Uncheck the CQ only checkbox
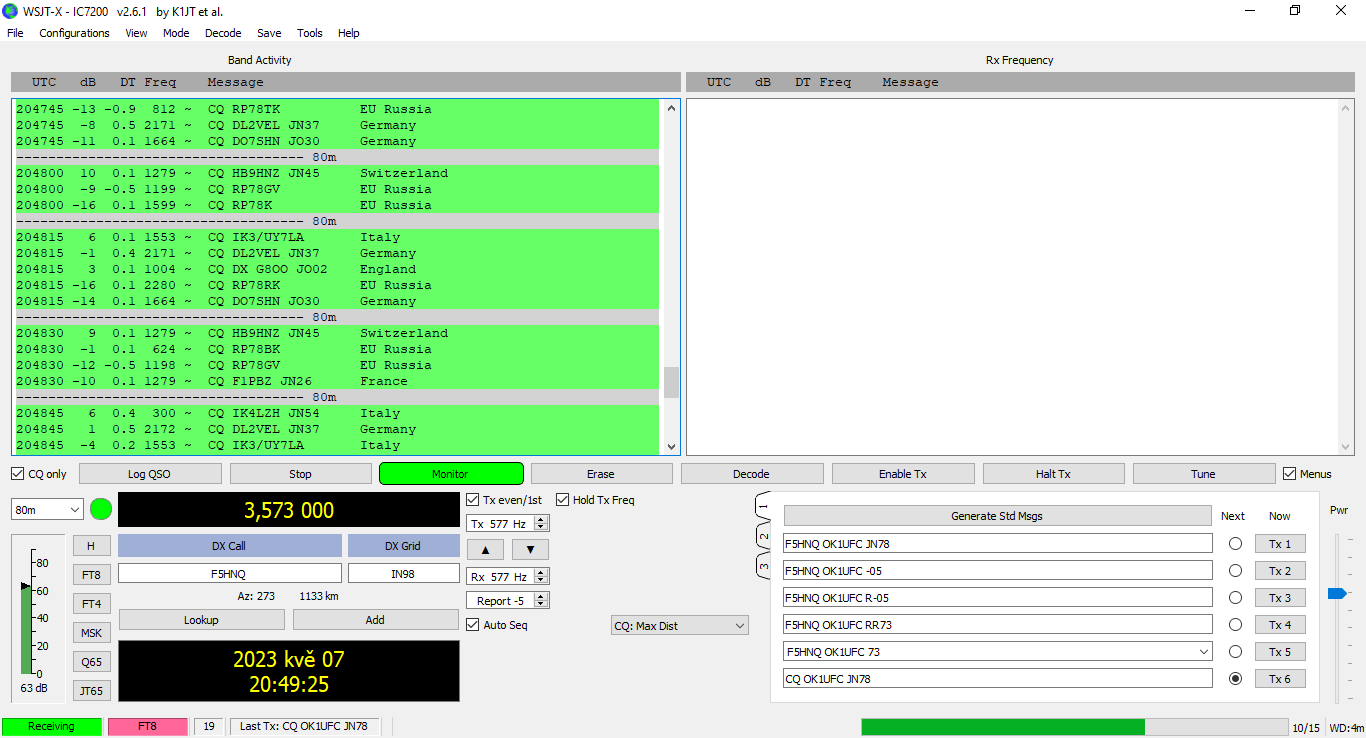 [18, 474]
